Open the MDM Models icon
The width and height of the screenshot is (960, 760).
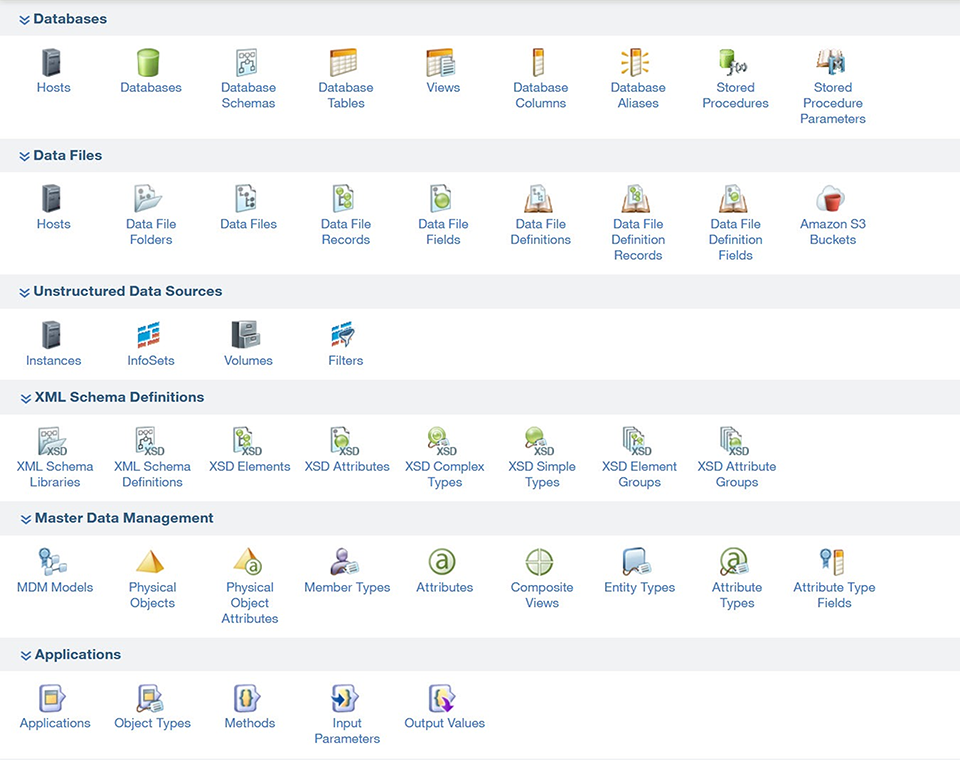[53, 562]
